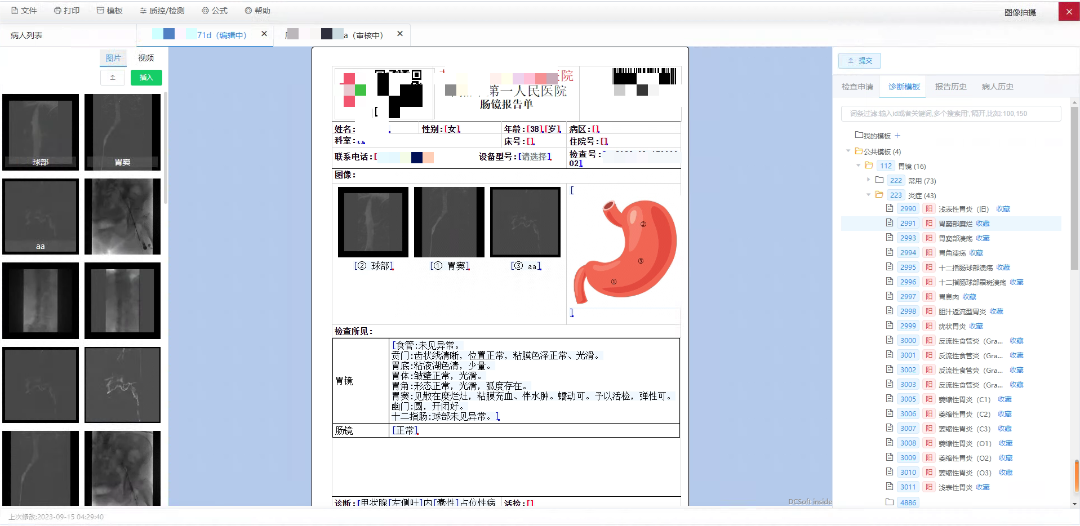Click the 球部 image in the report
This screenshot has height=526, width=1080.
373,222
